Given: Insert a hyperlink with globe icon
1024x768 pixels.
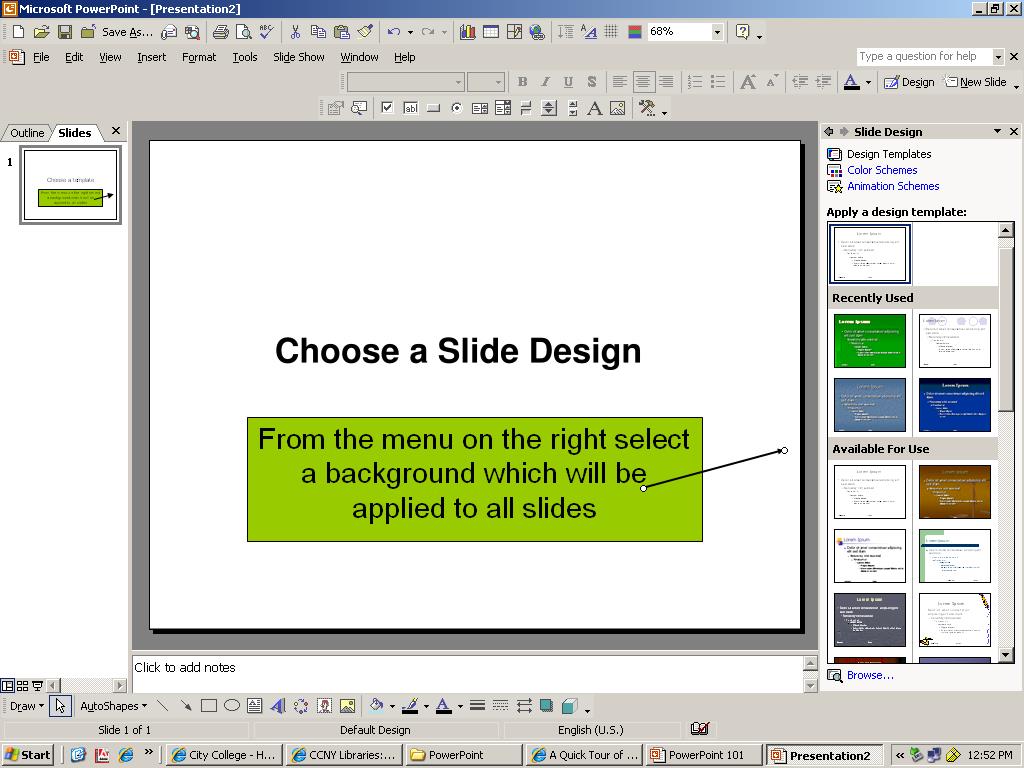Looking at the screenshot, I should (537, 31).
